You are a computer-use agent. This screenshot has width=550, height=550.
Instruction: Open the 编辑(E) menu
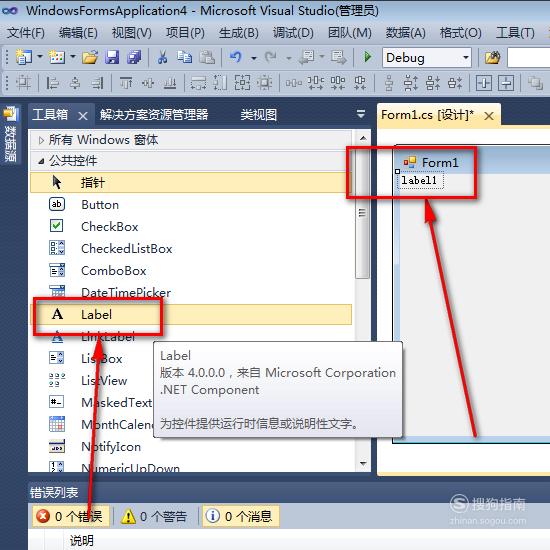[78, 33]
